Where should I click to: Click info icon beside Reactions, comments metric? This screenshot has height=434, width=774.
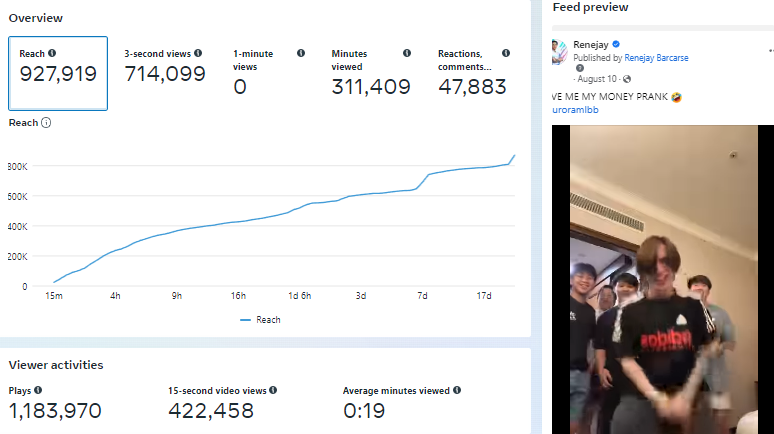coord(506,53)
